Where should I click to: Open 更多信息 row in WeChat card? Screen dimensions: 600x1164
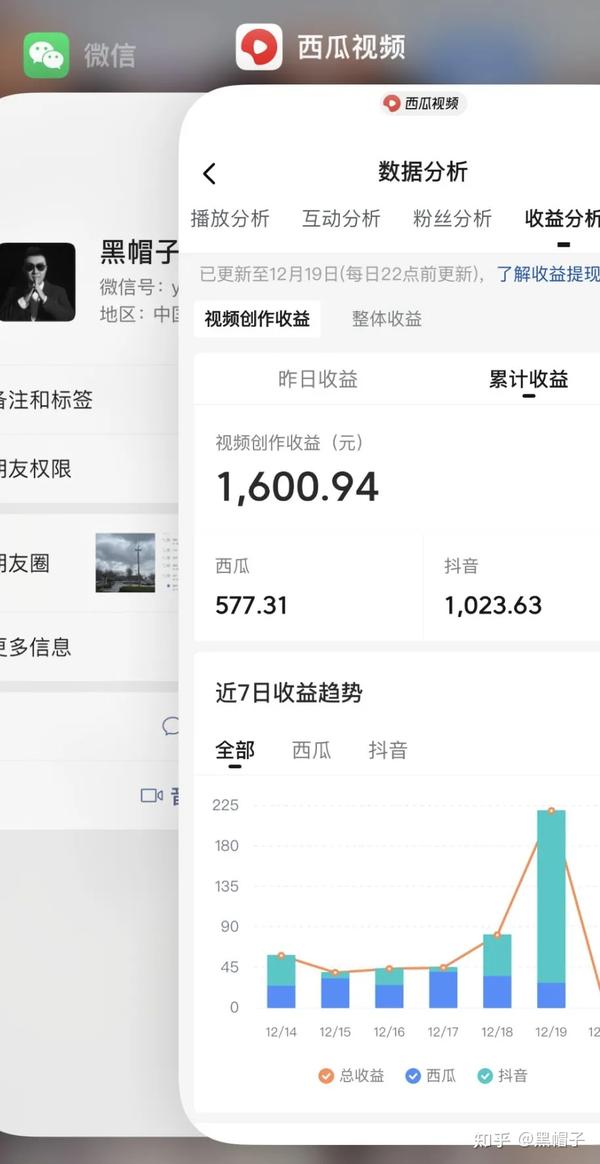(89, 647)
